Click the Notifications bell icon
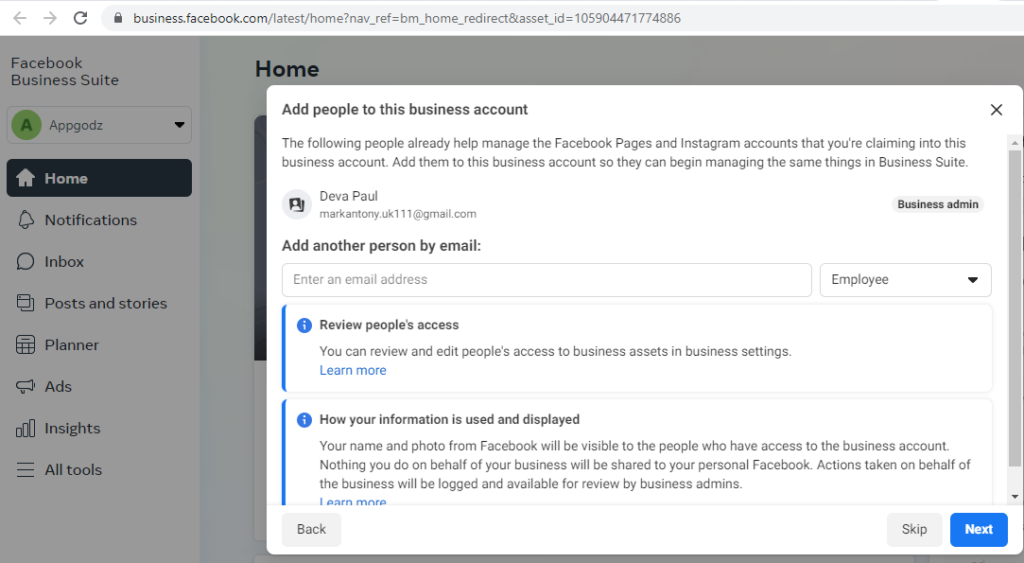This screenshot has width=1024, height=563. (x=25, y=220)
